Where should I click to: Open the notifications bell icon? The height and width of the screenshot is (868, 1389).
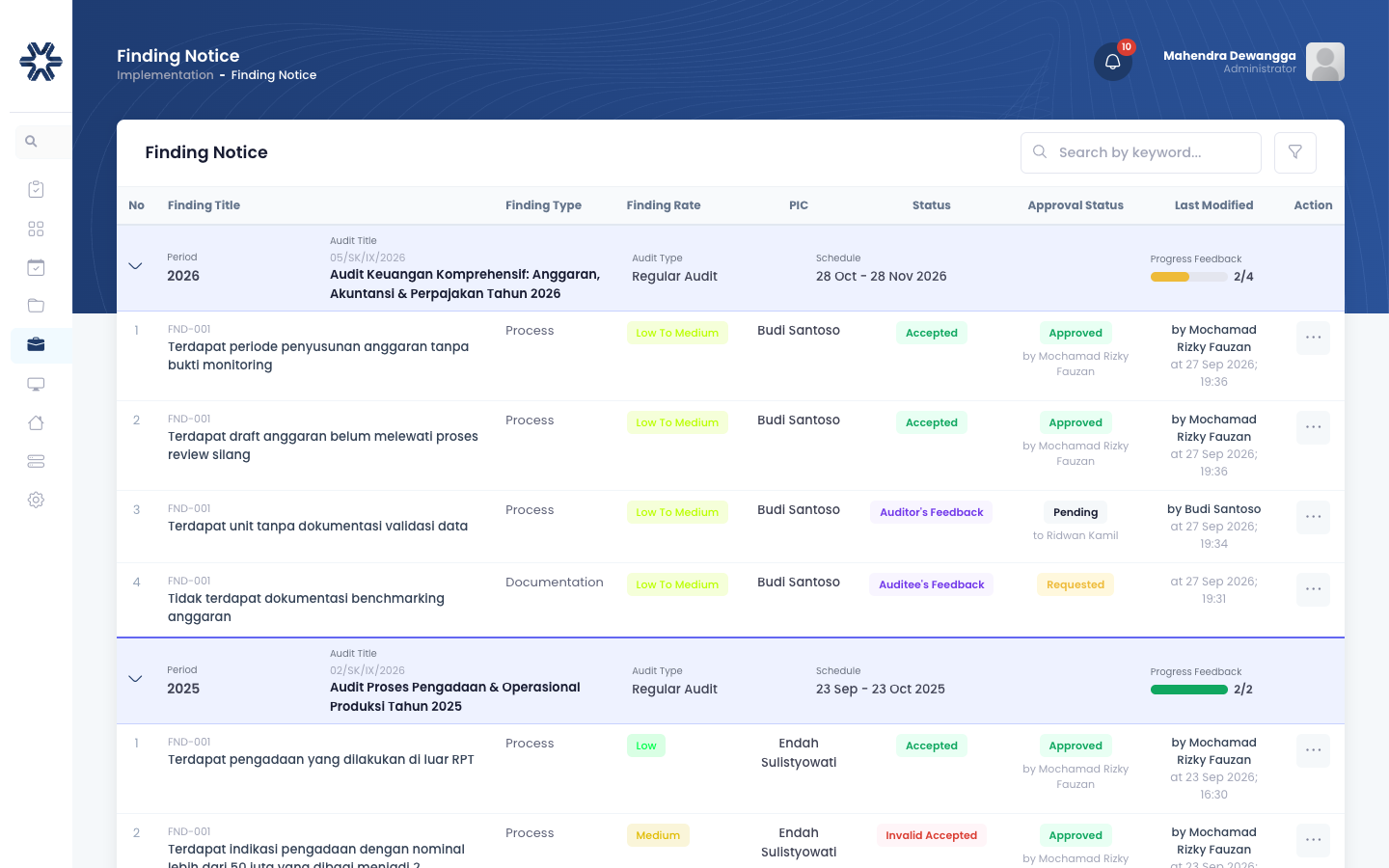coord(1112,62)
